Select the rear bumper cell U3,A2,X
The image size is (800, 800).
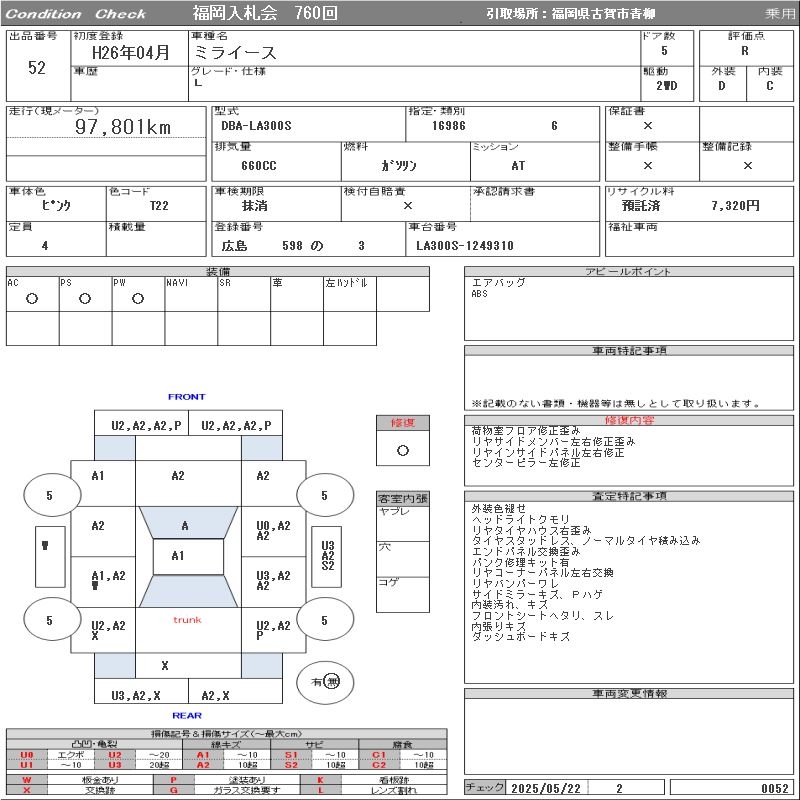(x=136, y=695)
